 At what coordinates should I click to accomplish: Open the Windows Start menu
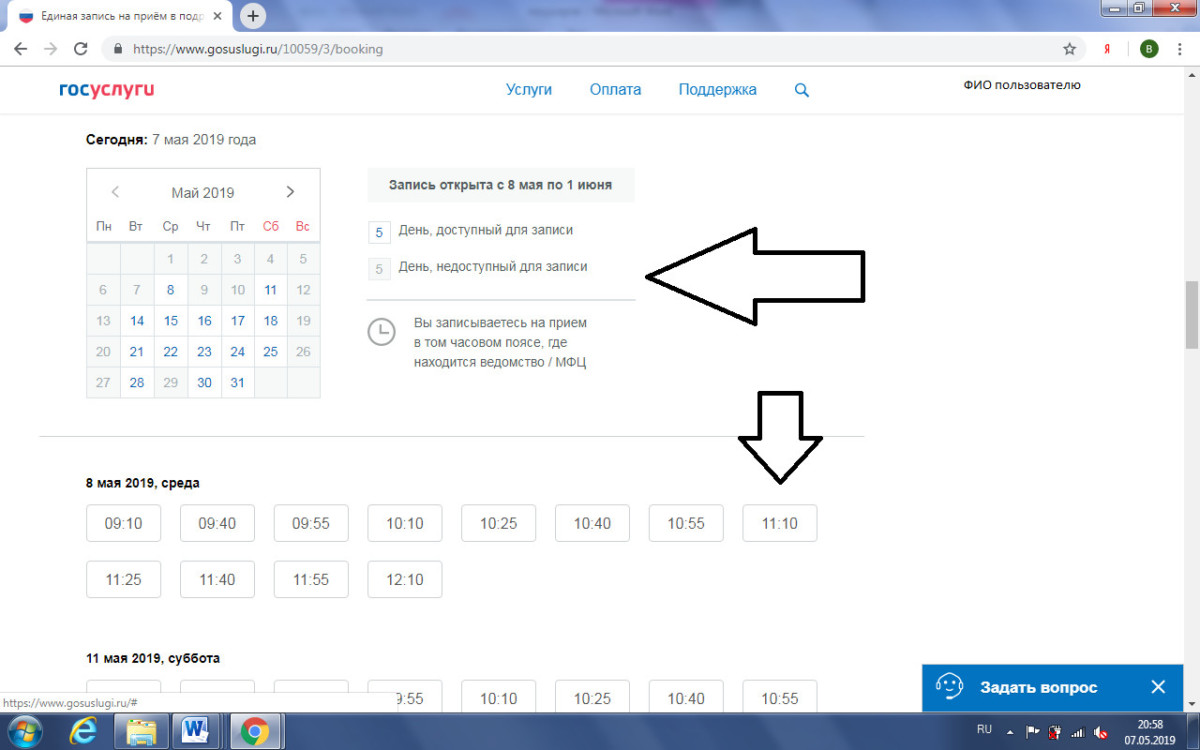[x=24, y=731]
